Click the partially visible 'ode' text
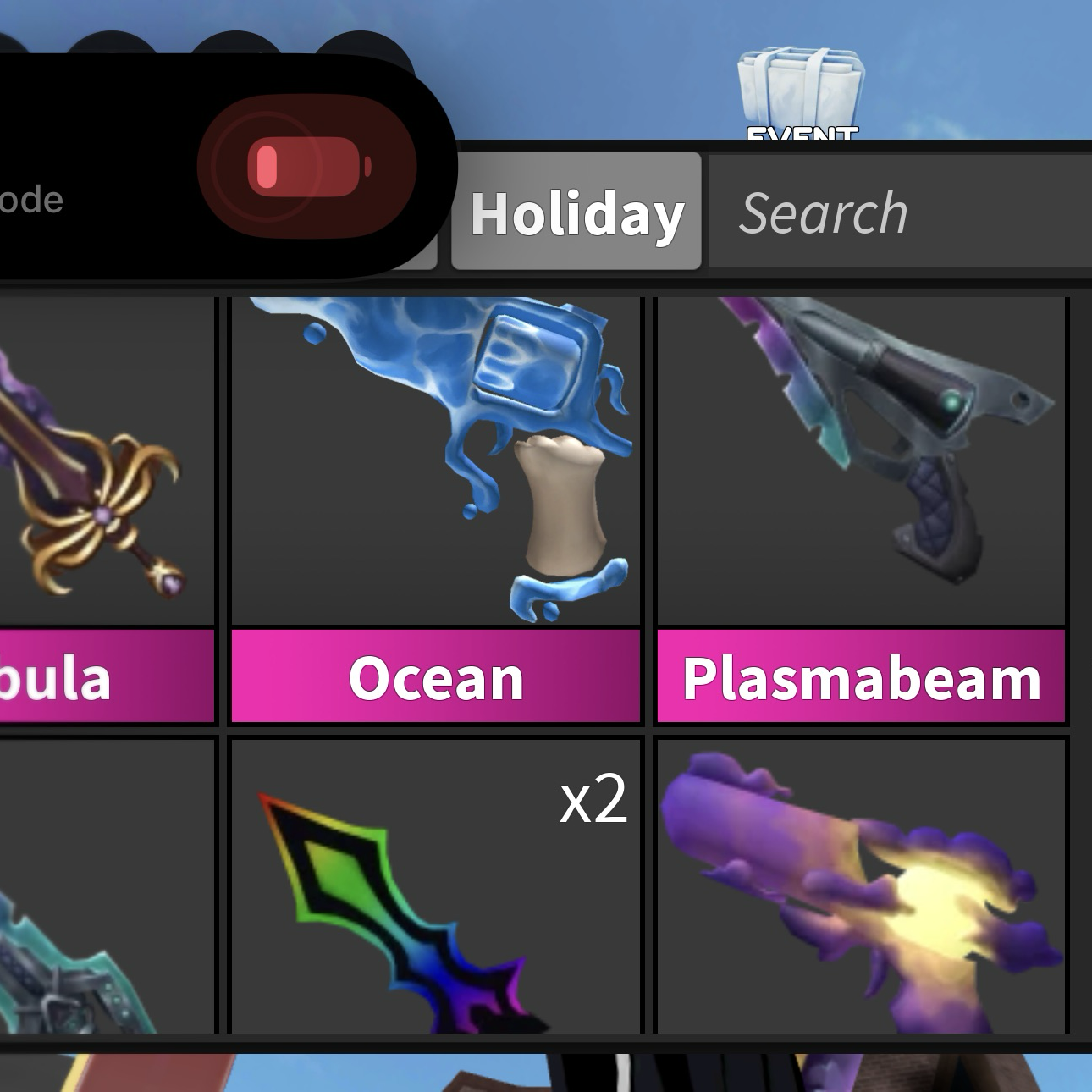The width and height of the screenshot is (1092, 1092). 31,200
